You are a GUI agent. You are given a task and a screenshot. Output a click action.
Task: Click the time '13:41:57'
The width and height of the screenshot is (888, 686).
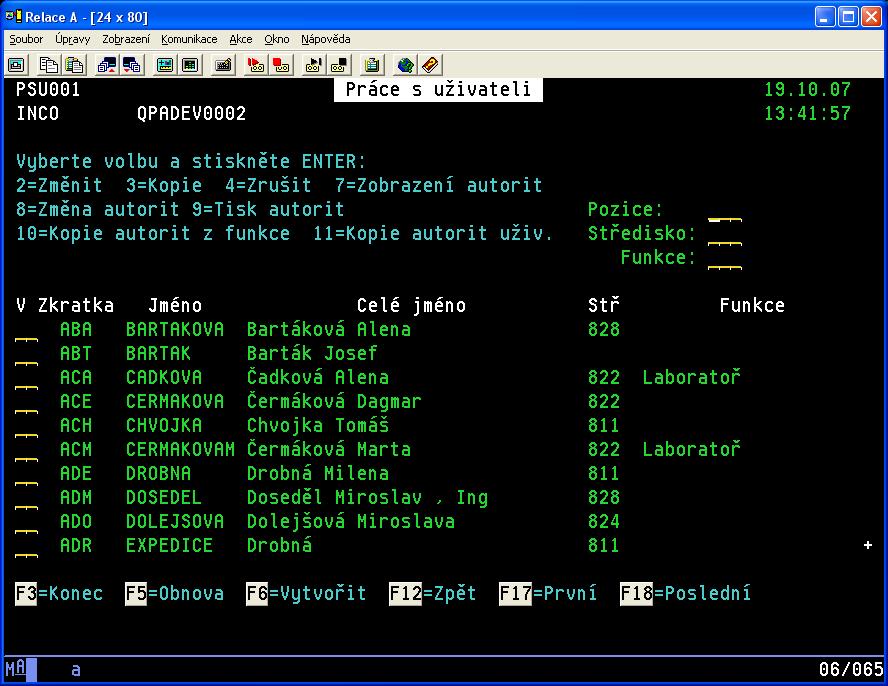808,113
